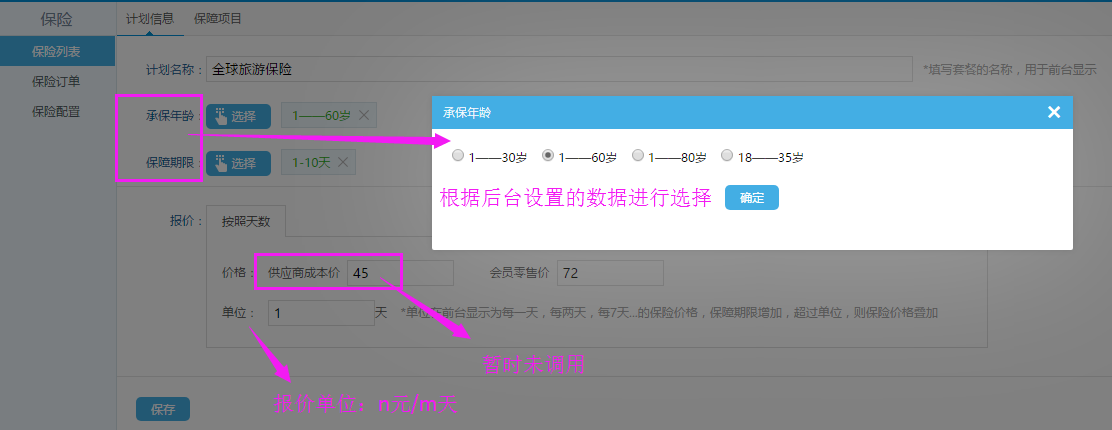This screenshot has width=1112, height=430.
Task: Open 保险列表 in the sidebar
Action: pyautogui.click(x=57, y=50)
